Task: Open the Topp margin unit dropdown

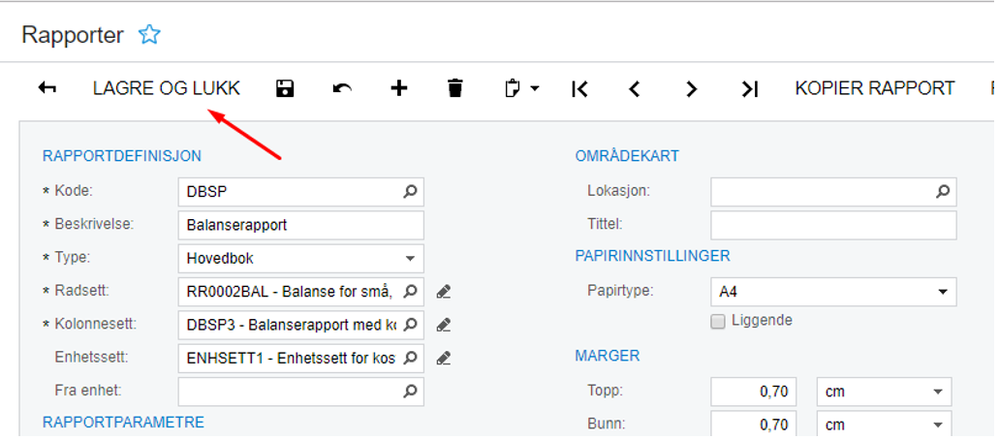Action: 884,392
